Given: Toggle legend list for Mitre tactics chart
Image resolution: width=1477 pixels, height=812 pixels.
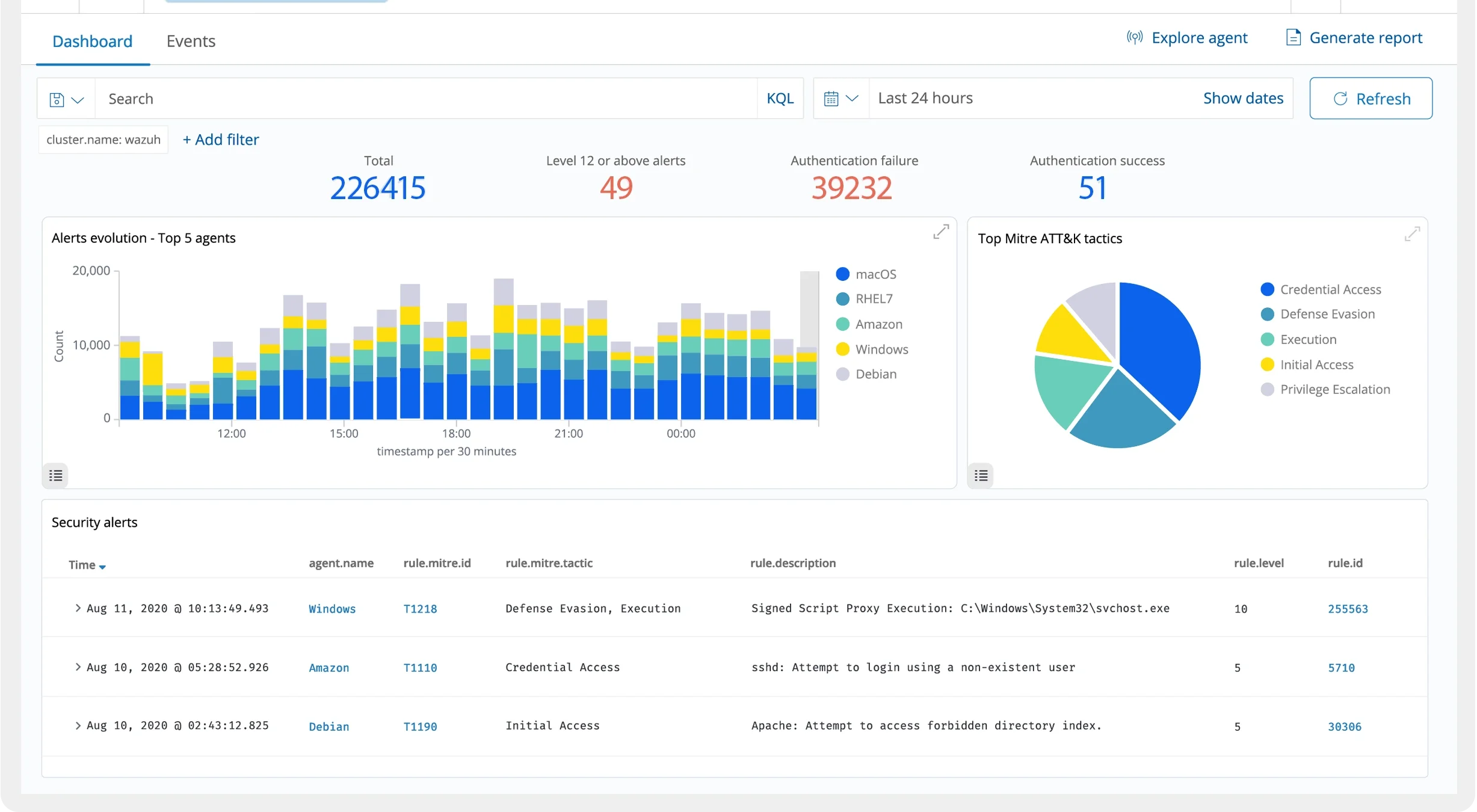Looking at the screenshot, I should [981, 476].
